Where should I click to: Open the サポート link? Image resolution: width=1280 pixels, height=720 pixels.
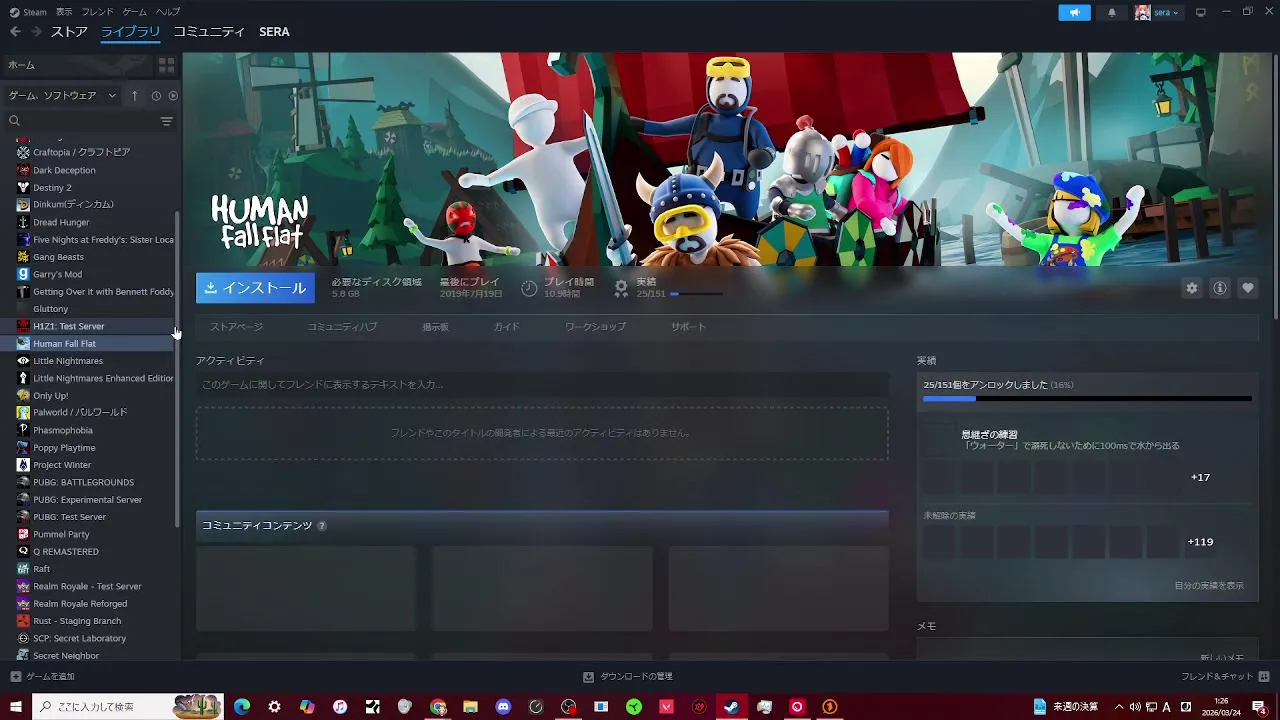[x=688, y=327]
